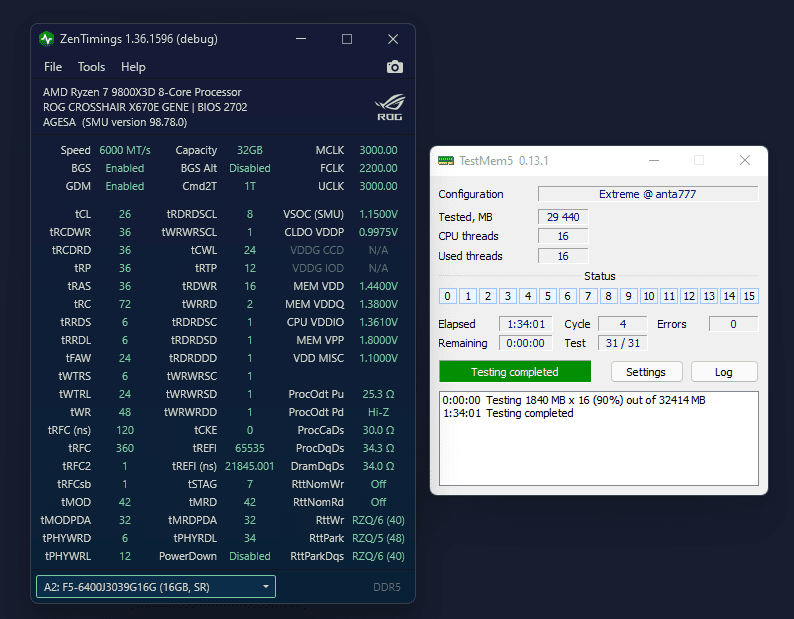Screen dimensions: 794x619
Task: Select thread status box 9
Action: point(628,296)
